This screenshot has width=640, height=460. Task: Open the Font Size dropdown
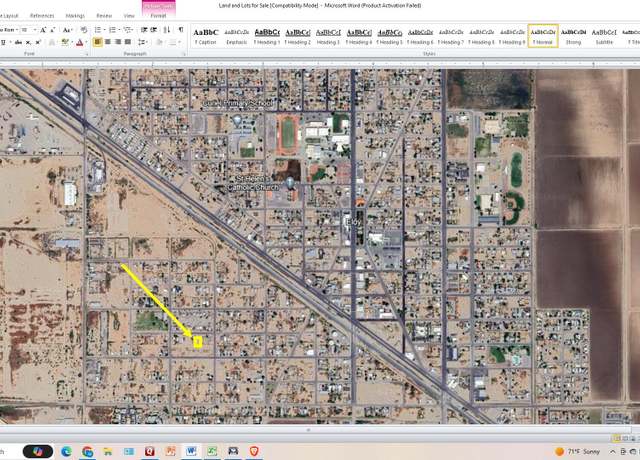[x=34, y=30]
